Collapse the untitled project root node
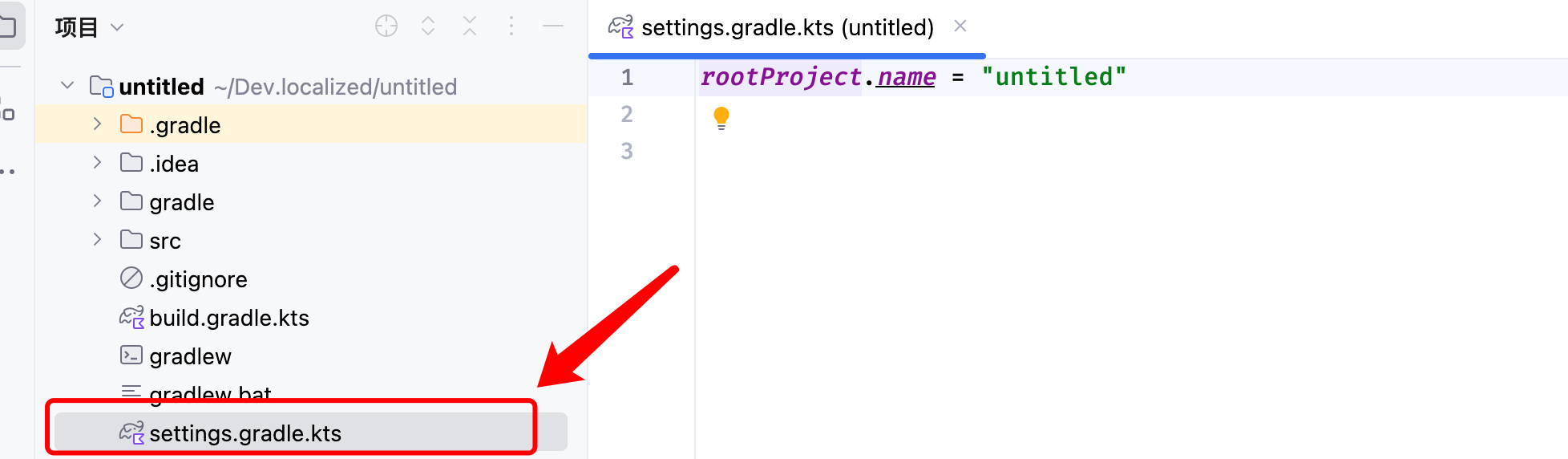This screenshot has height=459, width=1568. (x=68, y=86)
